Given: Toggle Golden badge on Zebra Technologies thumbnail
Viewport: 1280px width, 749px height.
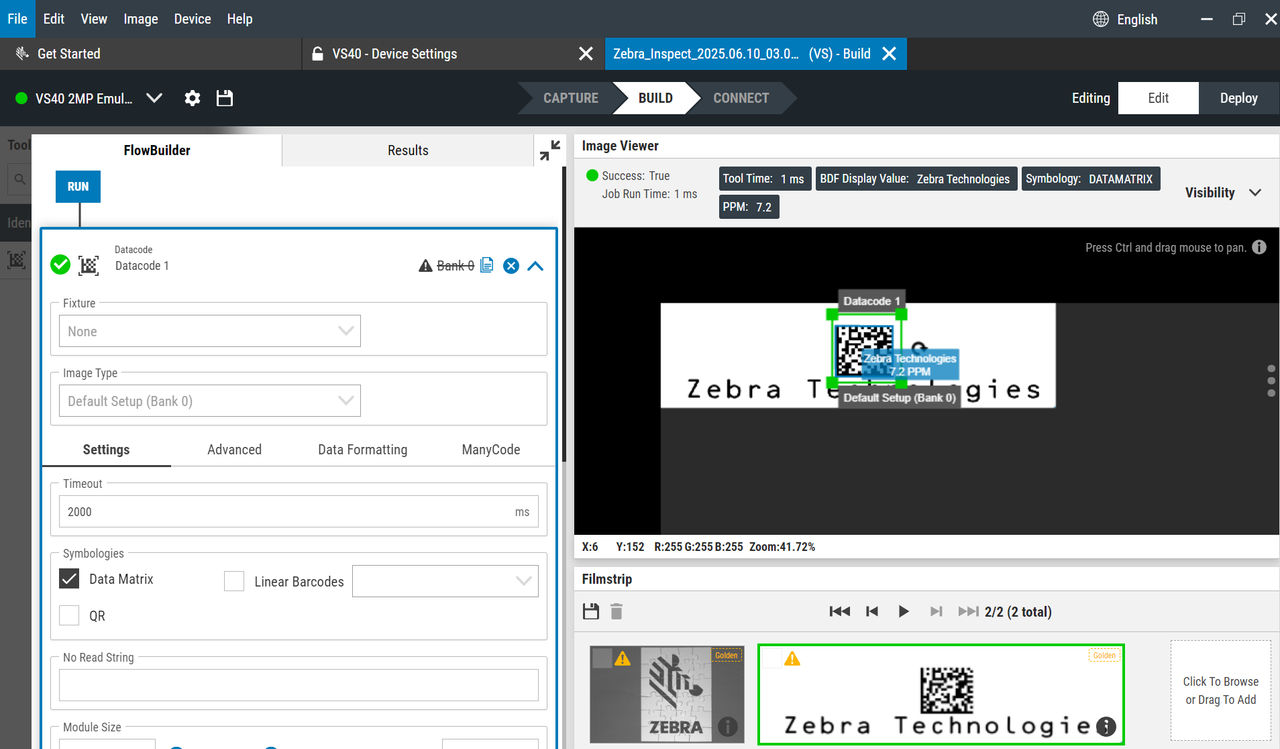Looking at the screenshot, I should point(1103,656).
